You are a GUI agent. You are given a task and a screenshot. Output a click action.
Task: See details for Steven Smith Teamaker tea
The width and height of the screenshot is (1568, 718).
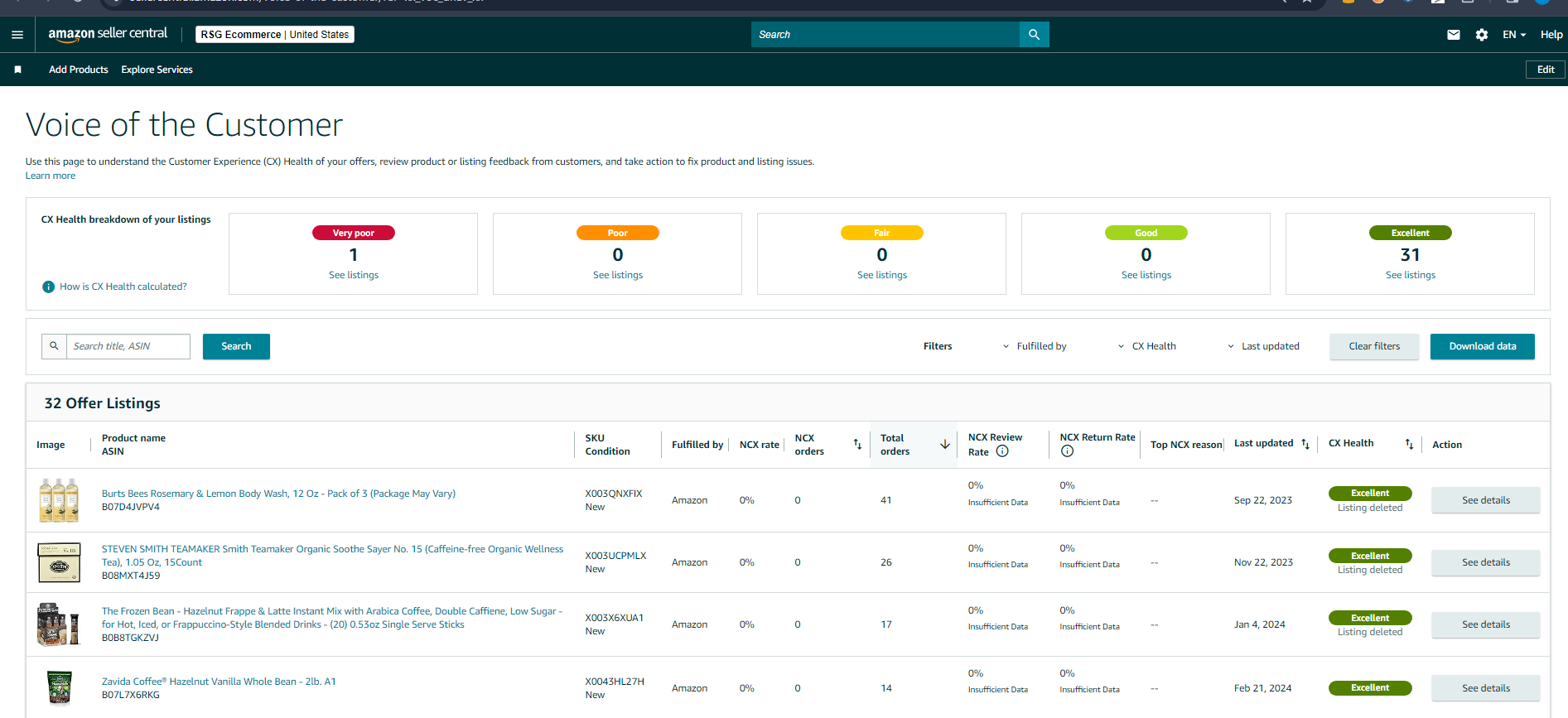click(x=1486, y=562)
